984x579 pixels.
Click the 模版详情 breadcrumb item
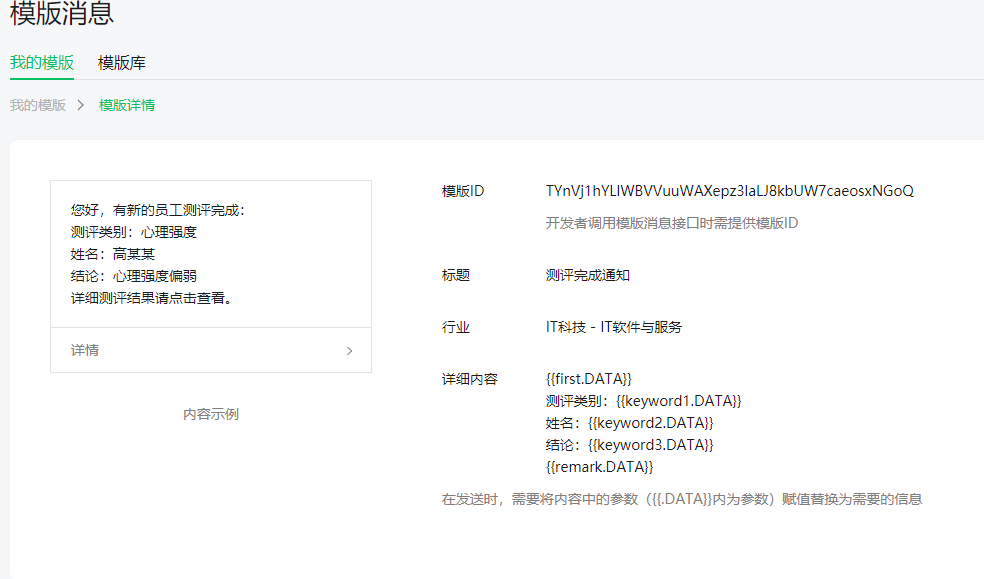127,105
